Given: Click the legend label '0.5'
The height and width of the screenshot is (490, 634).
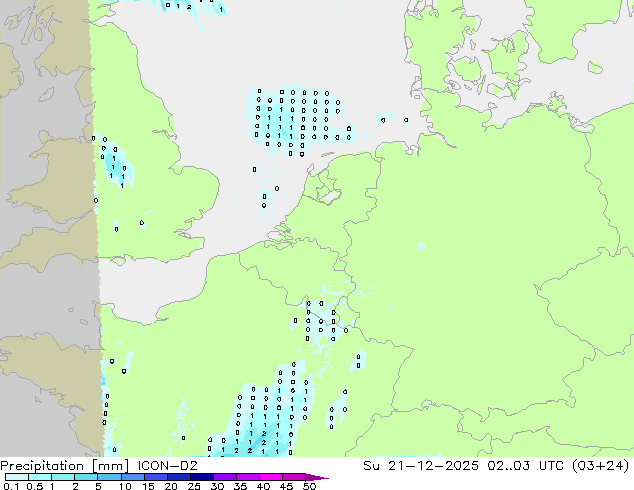Looking at the screenshot, I should [x=35, y=486].
